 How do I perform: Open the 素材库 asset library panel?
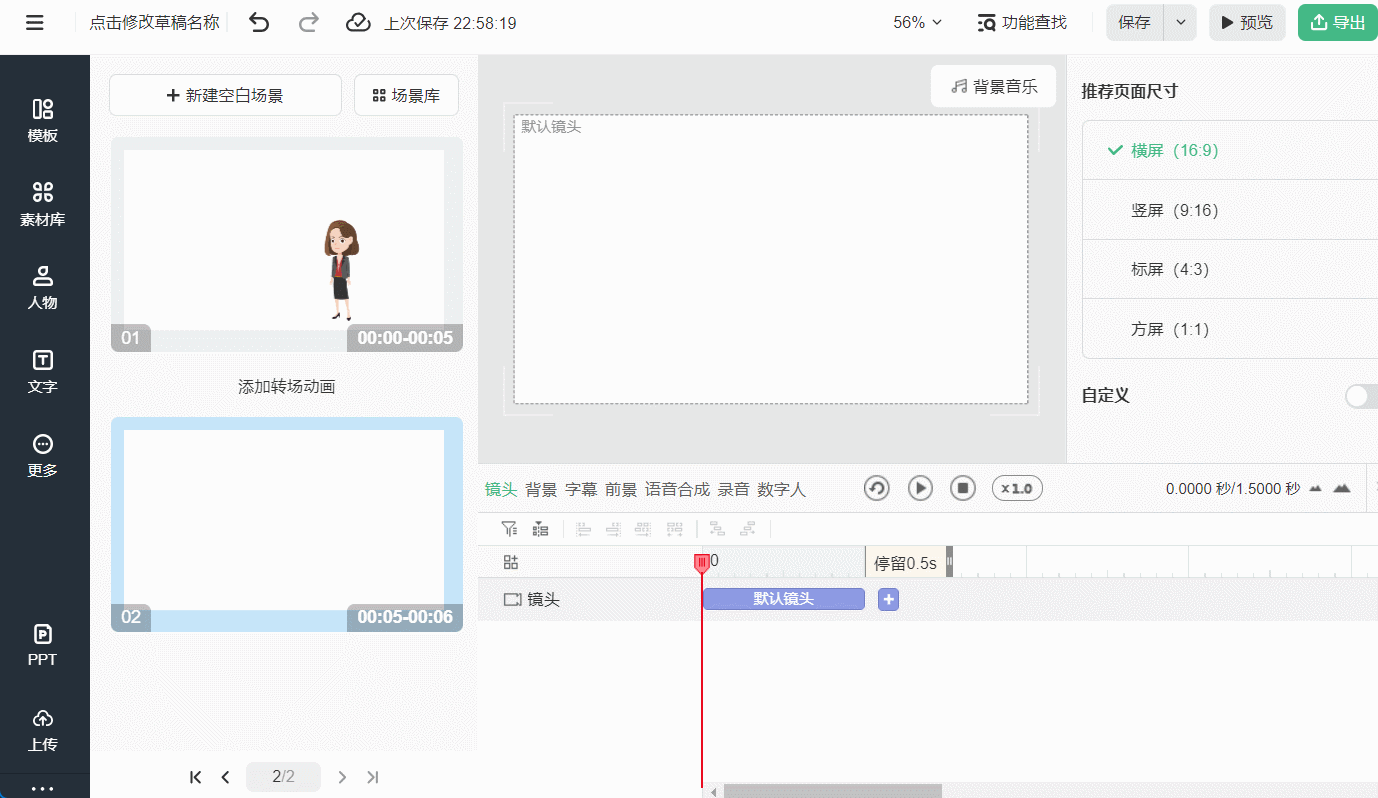(43, 205)
